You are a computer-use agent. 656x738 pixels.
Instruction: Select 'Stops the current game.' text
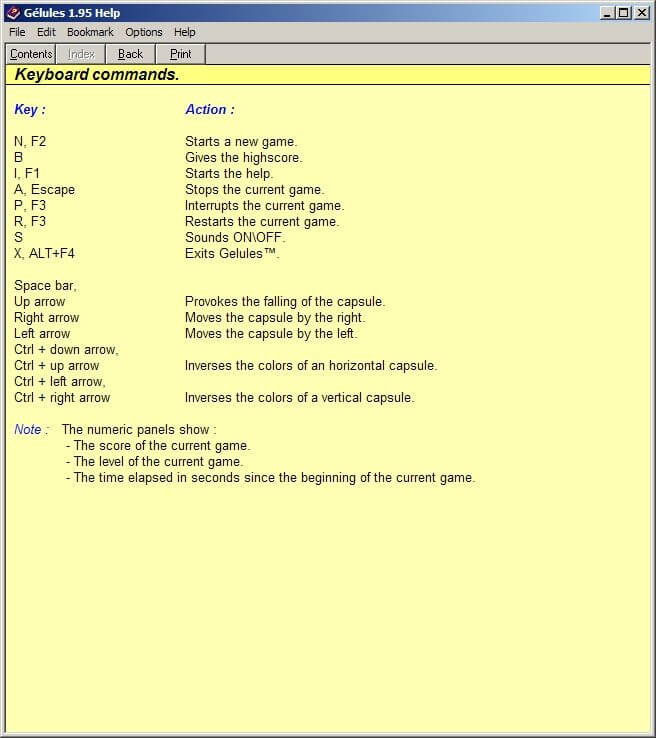255,189
